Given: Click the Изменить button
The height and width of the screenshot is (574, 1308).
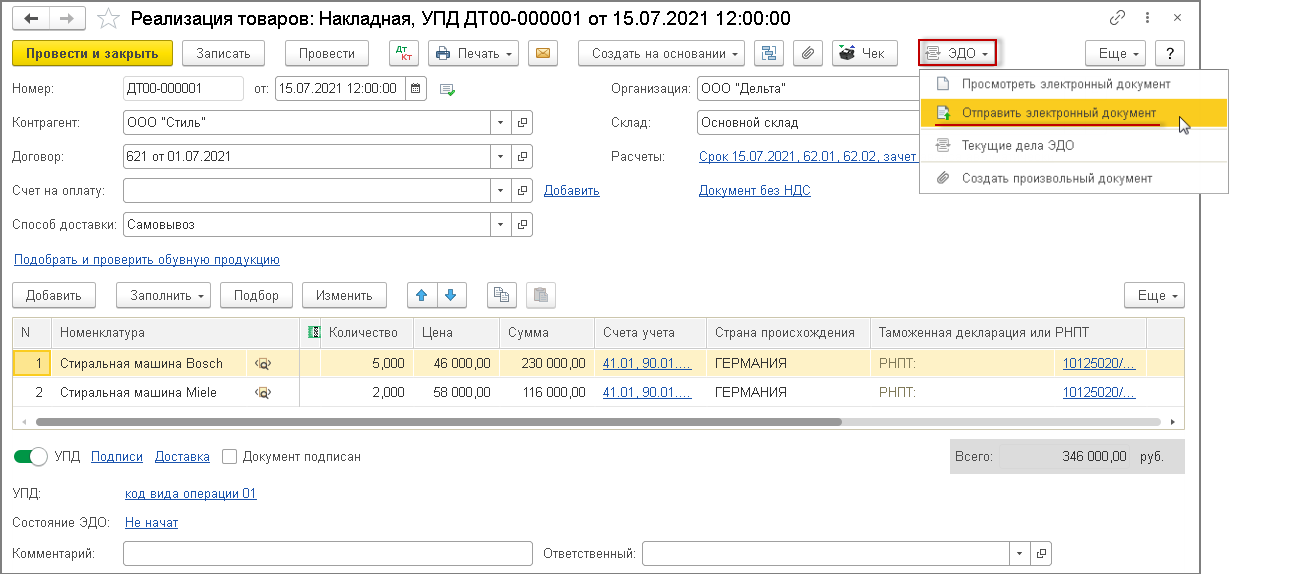Looking at the screenshot, I should tap(344, 295).
